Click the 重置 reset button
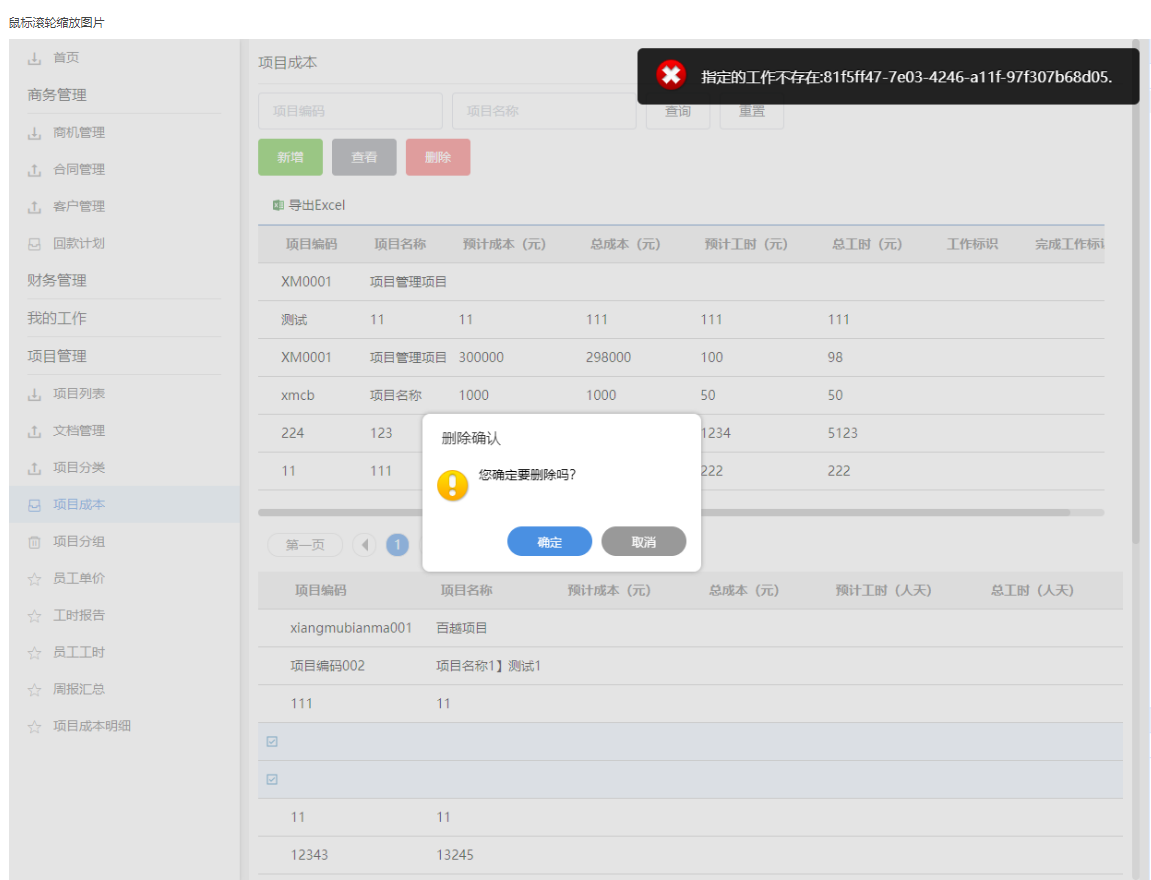Screen dimensions: 1151x880 coord(752,112)
